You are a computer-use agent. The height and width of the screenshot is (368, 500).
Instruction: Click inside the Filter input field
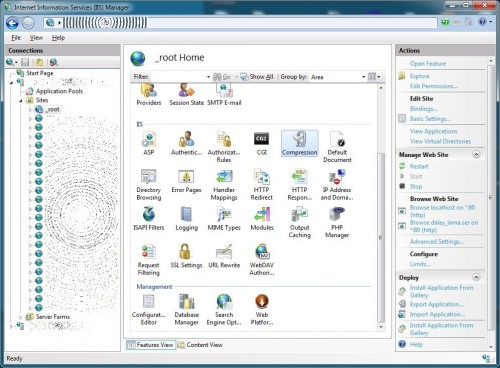point(177,77)
